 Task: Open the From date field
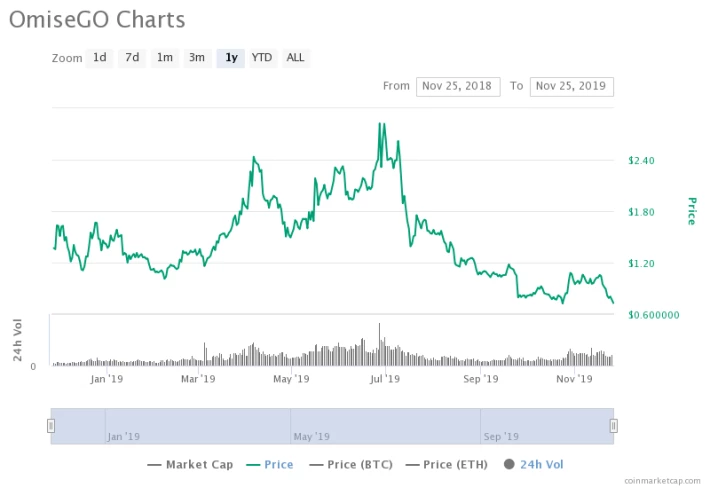(458, 86)
